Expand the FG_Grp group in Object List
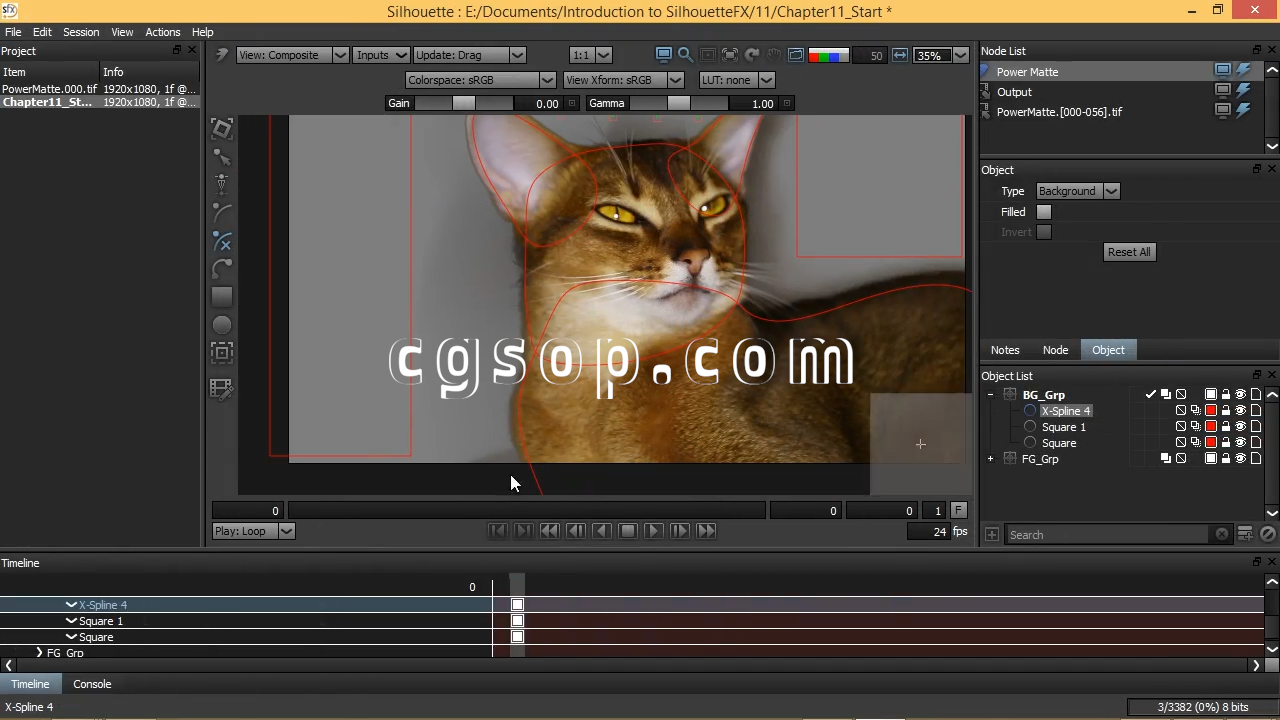 (990, 459)
